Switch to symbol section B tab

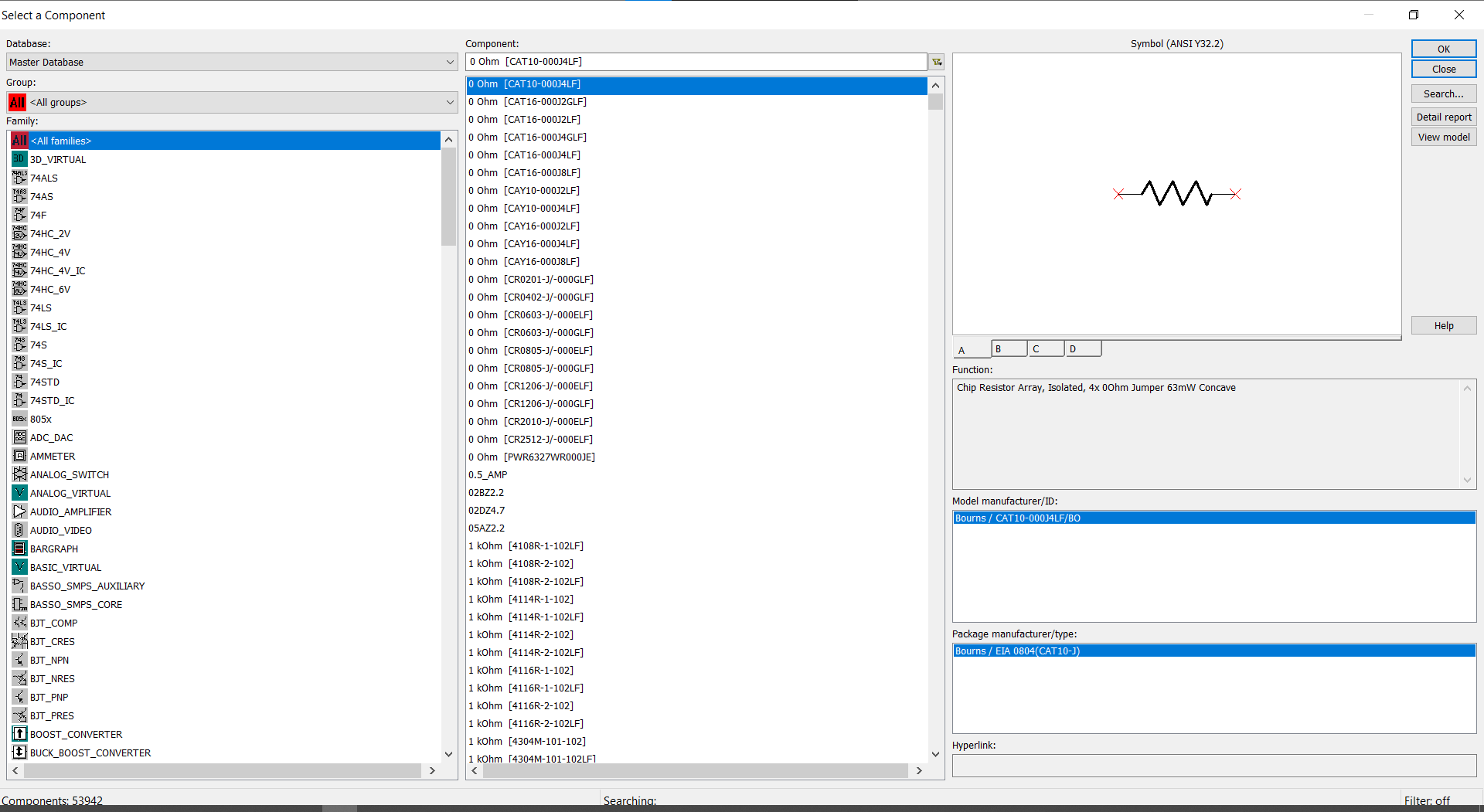tap(1009, 348)
